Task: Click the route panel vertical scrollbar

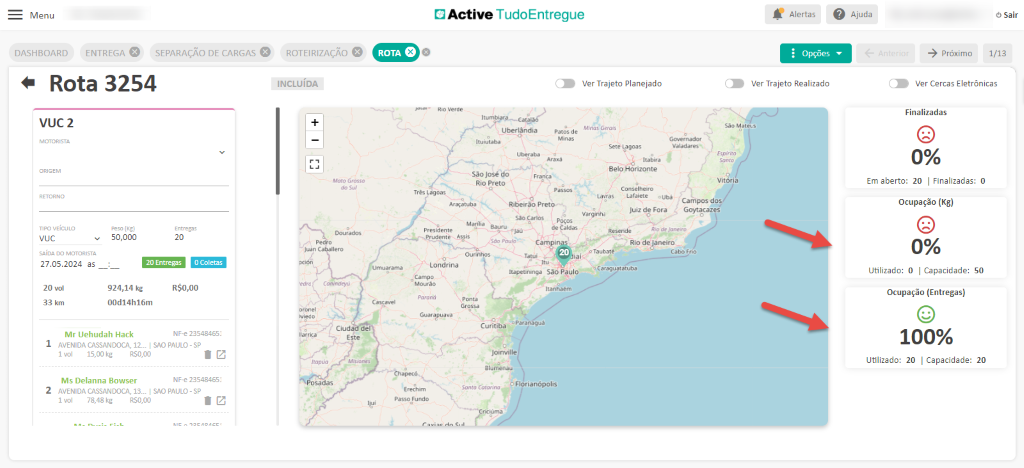Action: [x=278, y=151]
